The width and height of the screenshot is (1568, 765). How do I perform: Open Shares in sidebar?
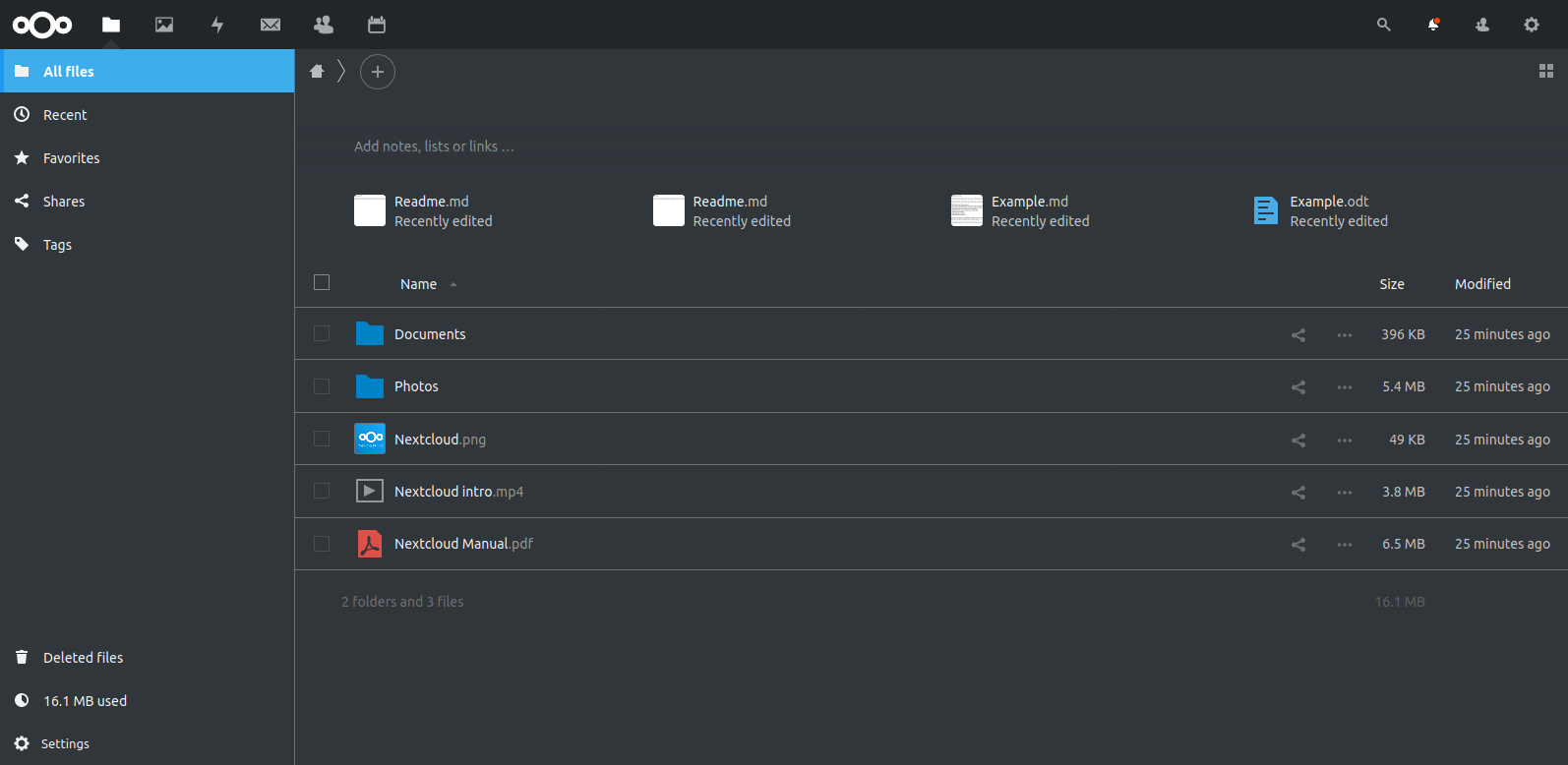tap(148, 201)
